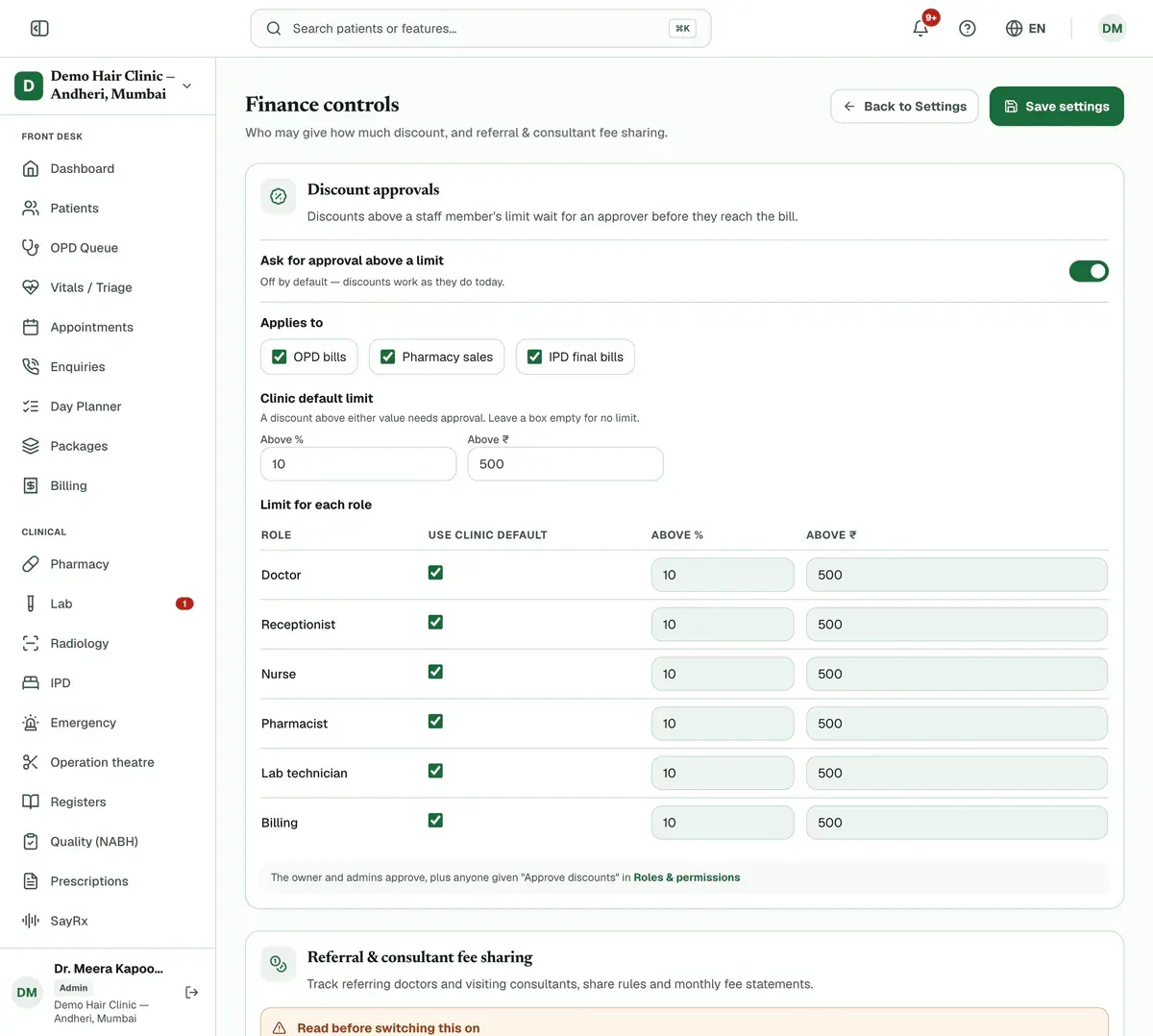Viewport: 1153px width, 1036px height.
Task: Focus the search patients or features box
Action: [x=480, y=29]
